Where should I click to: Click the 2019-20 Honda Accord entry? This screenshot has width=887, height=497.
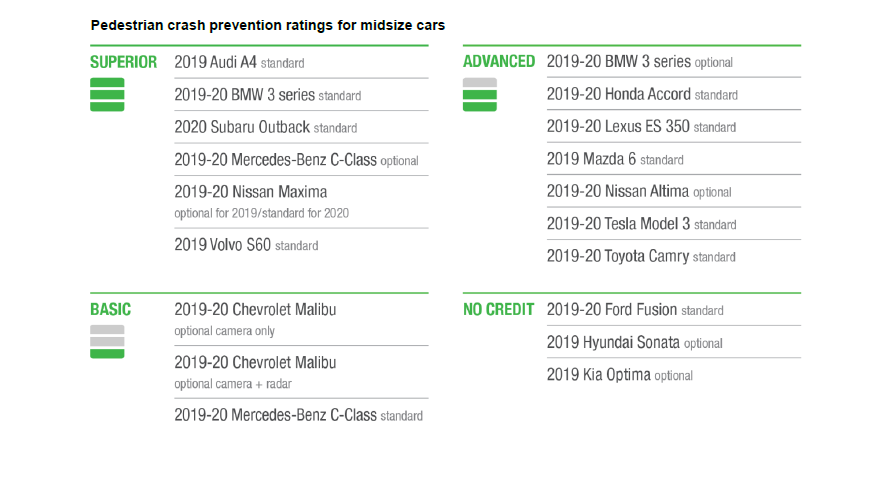coord(642,94)
